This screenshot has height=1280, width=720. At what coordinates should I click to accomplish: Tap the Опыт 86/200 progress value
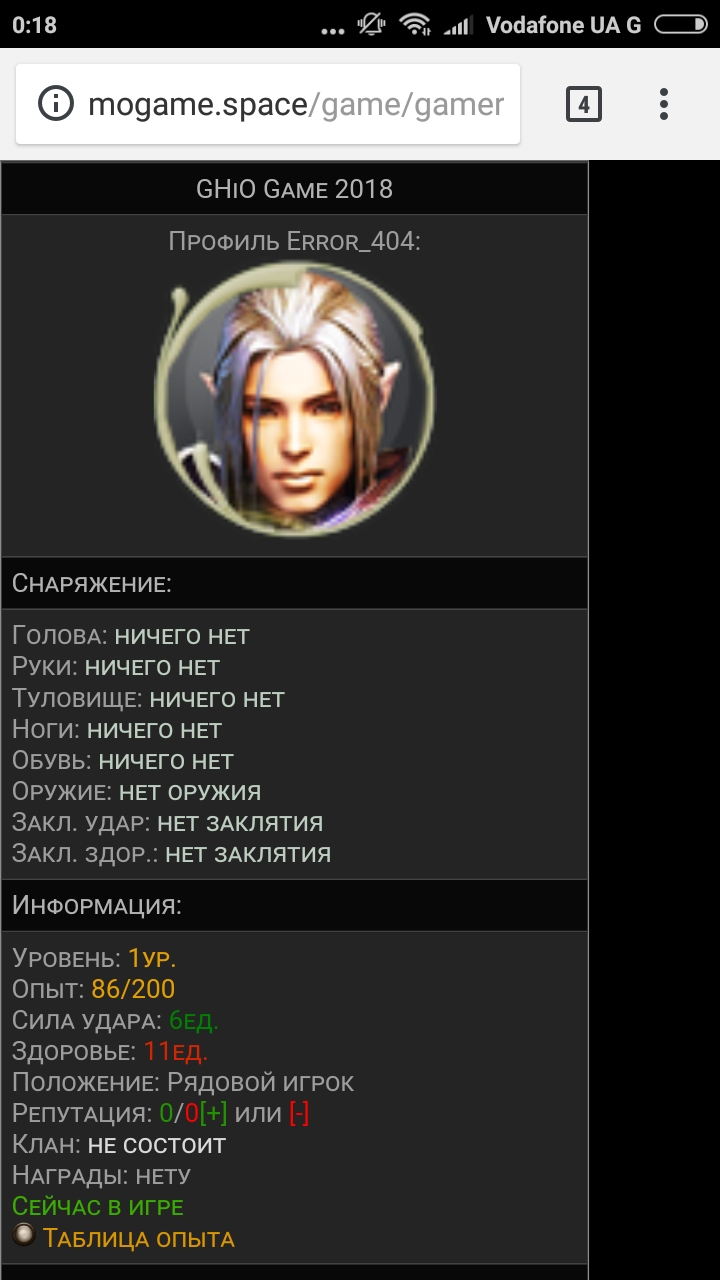(x=133, y=990)
